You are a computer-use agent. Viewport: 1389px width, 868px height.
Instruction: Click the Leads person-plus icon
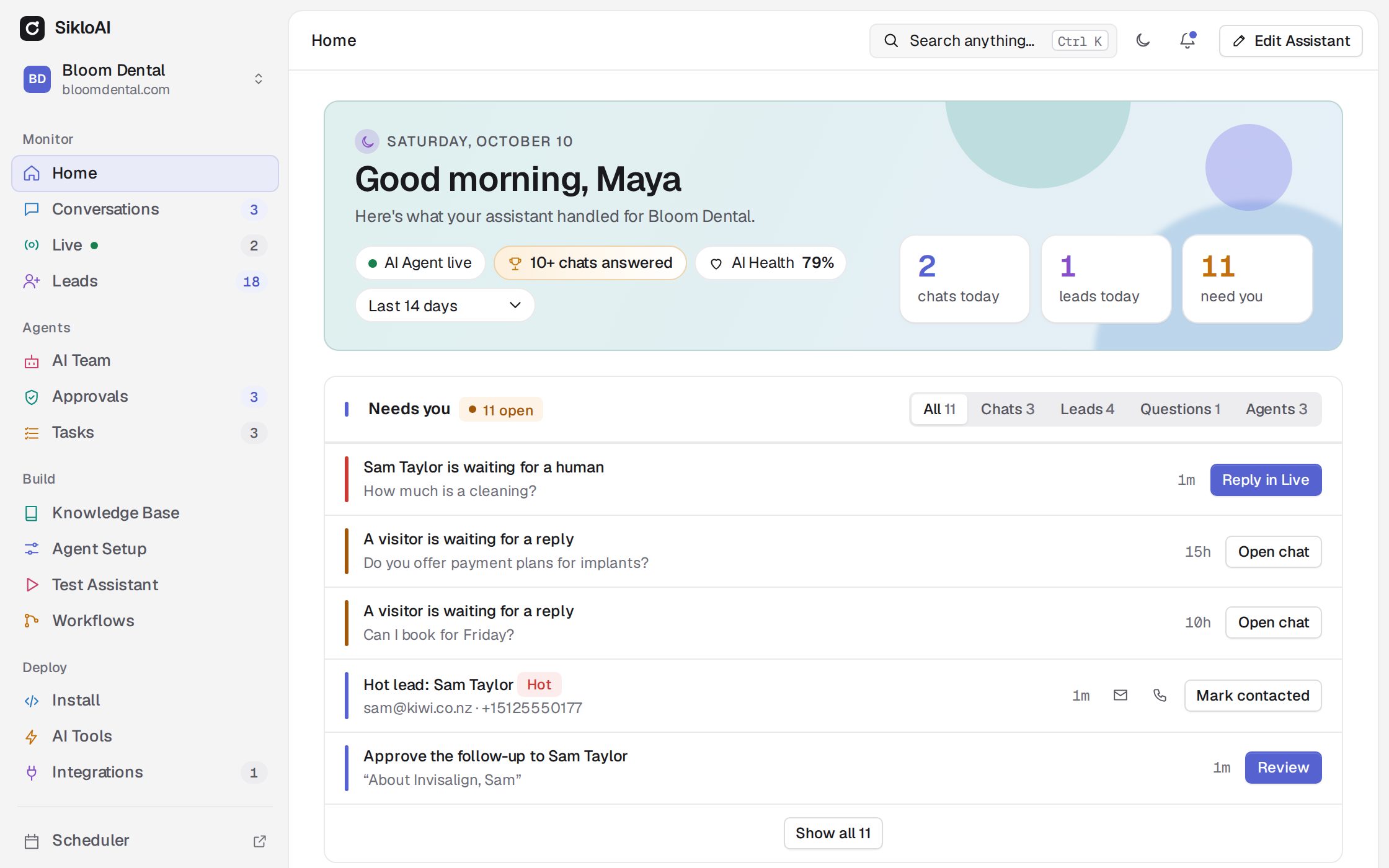click(x=32, y=281)
